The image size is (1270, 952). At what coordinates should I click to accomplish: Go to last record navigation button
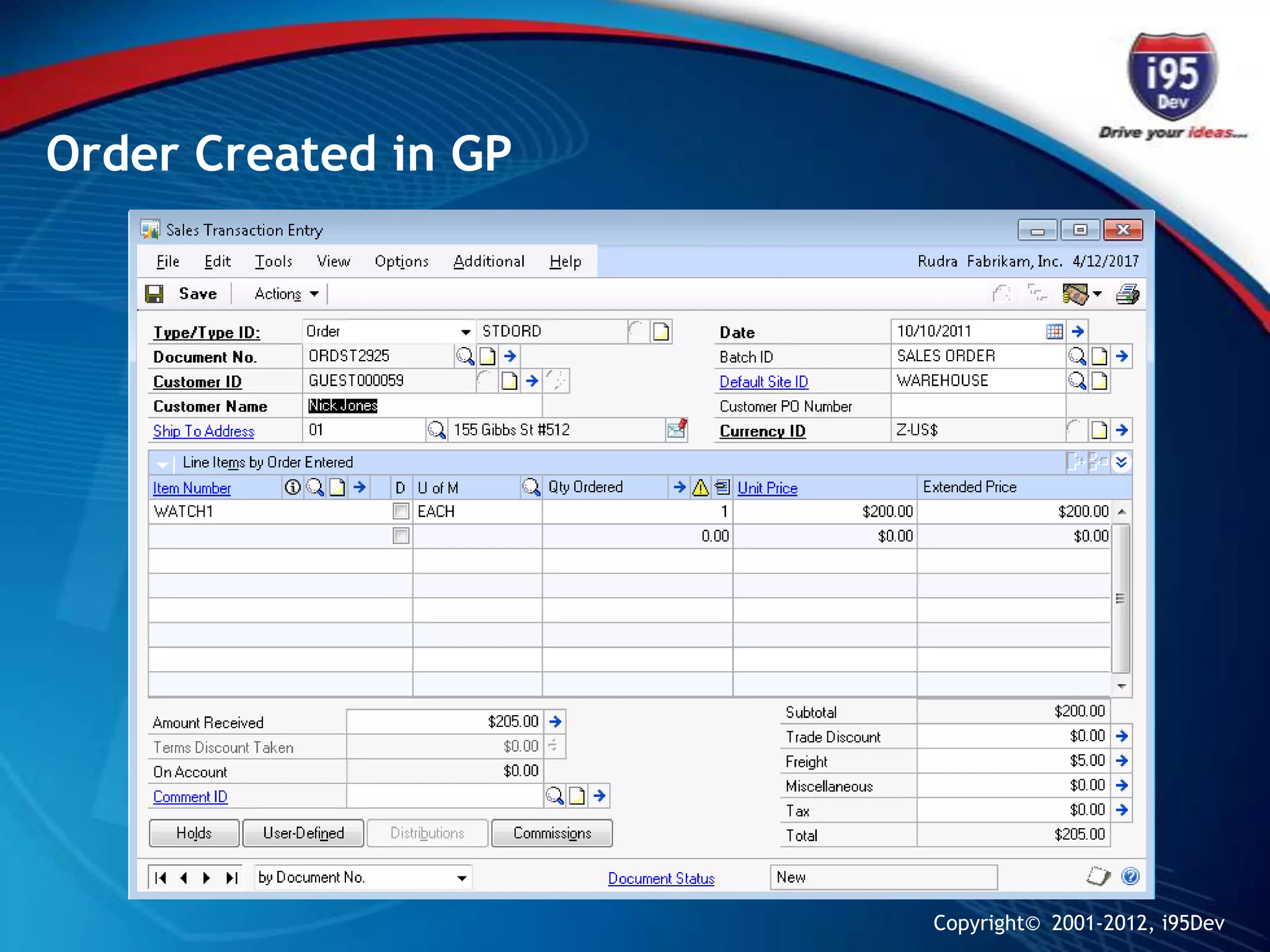[232, 878]
